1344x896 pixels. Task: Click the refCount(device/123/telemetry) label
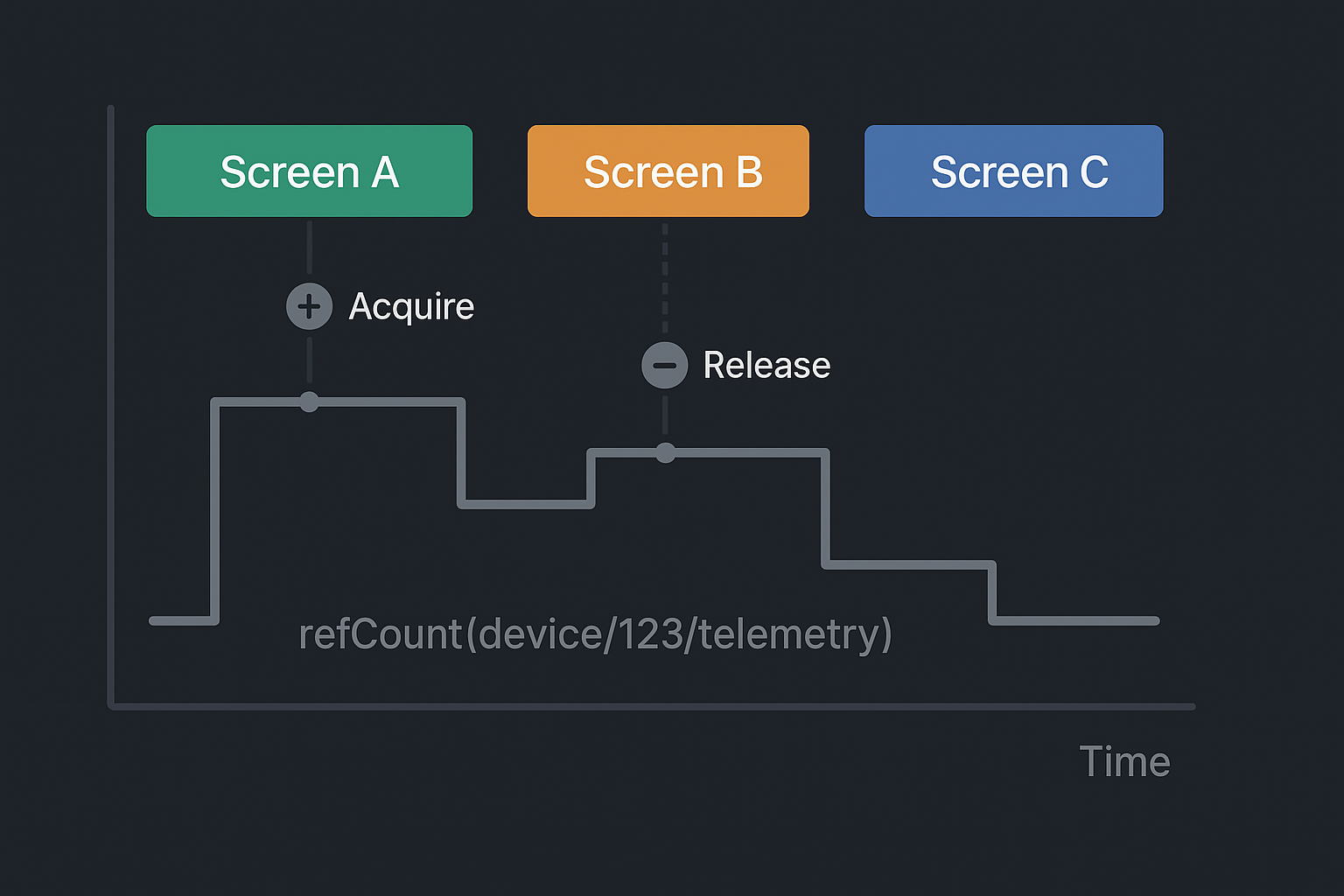coord(595,634)
